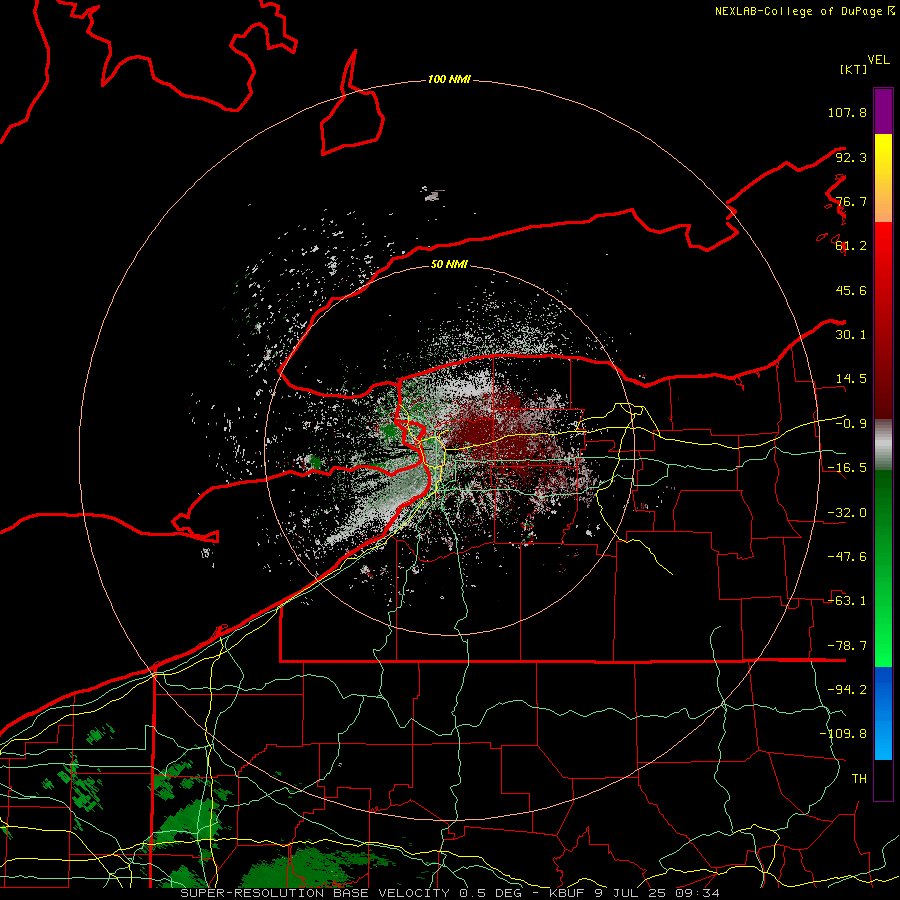Viewport: 900px width, 900px height.
Task: Click the 14.5 velocity scale value
Action: coord(851,379)
